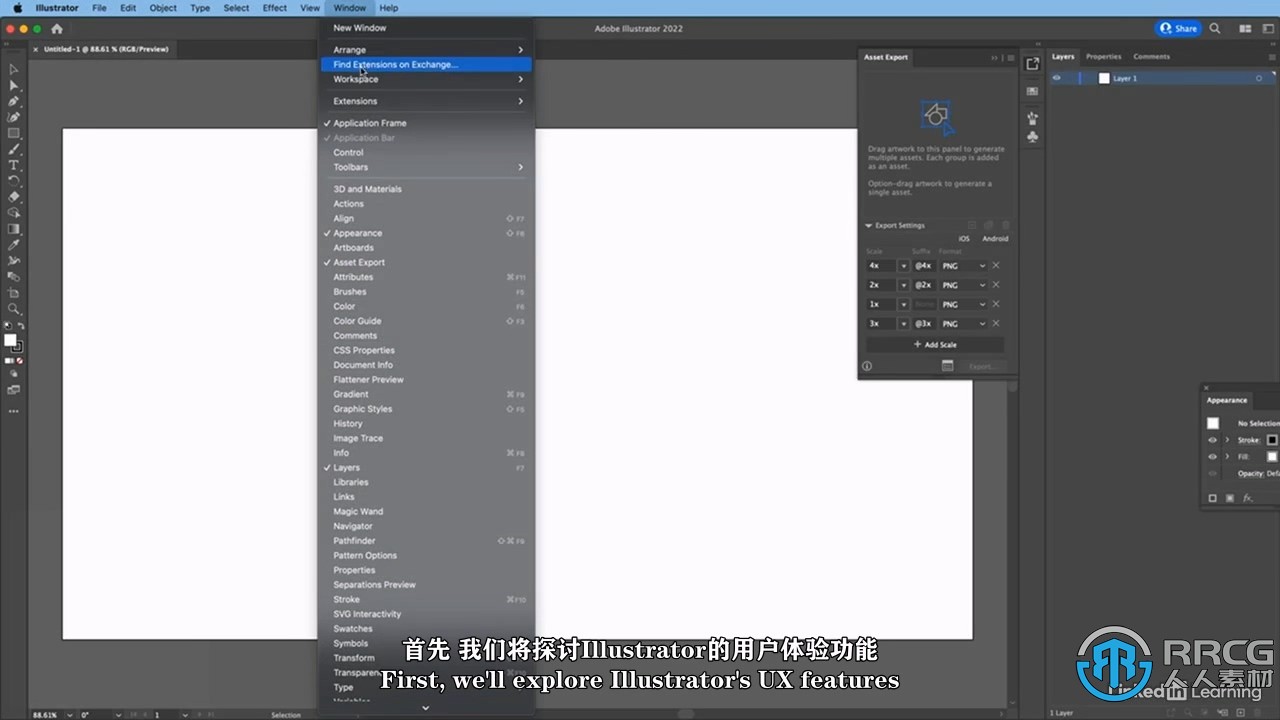Open the Arrange submenu
Viewport: 1280px width, 720px height.
426,50
